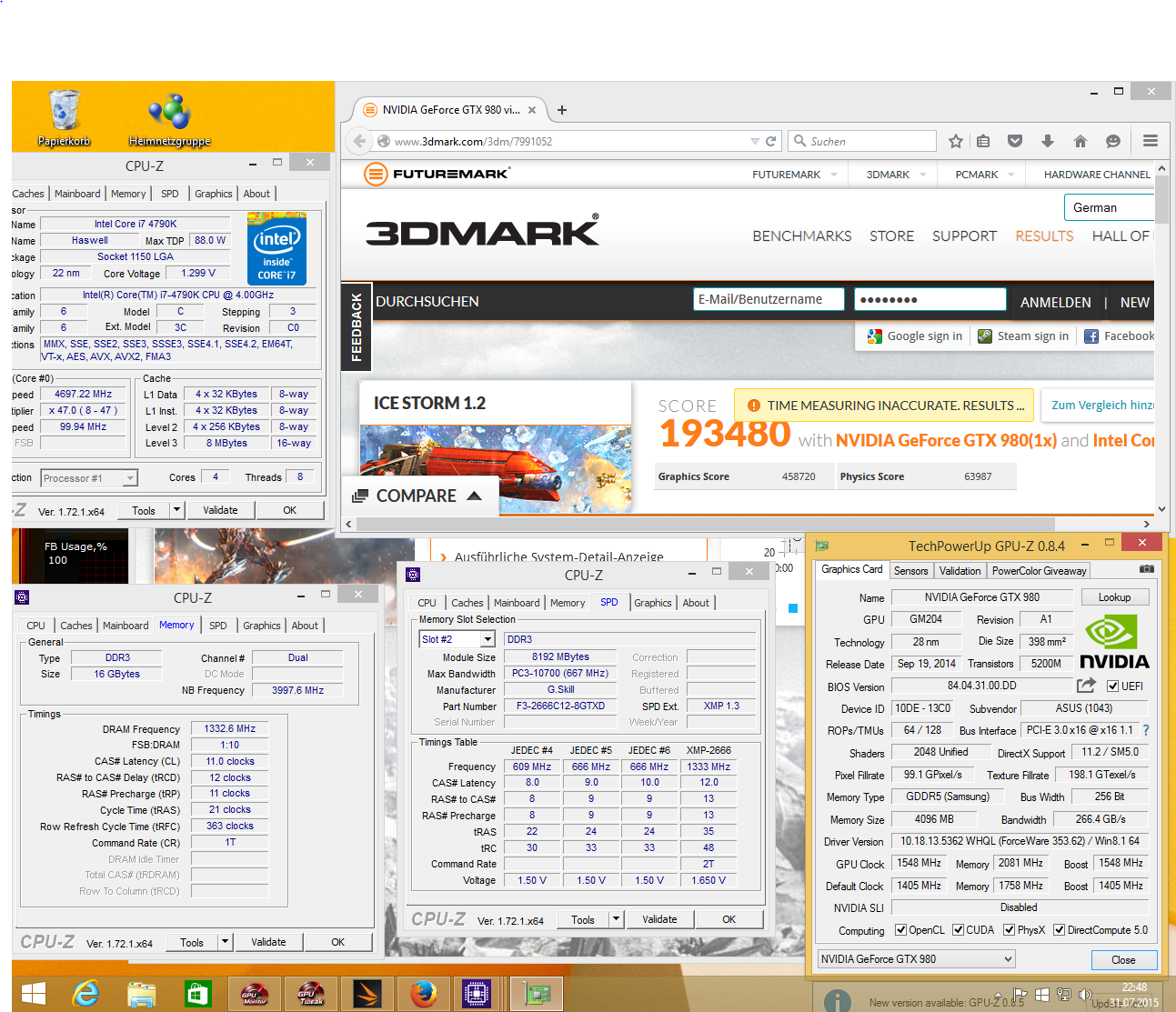Click the browser horizontal scrollbar right arrow
Viewport: 1176px width, 1012px height.
click(x=1147, y=524)
